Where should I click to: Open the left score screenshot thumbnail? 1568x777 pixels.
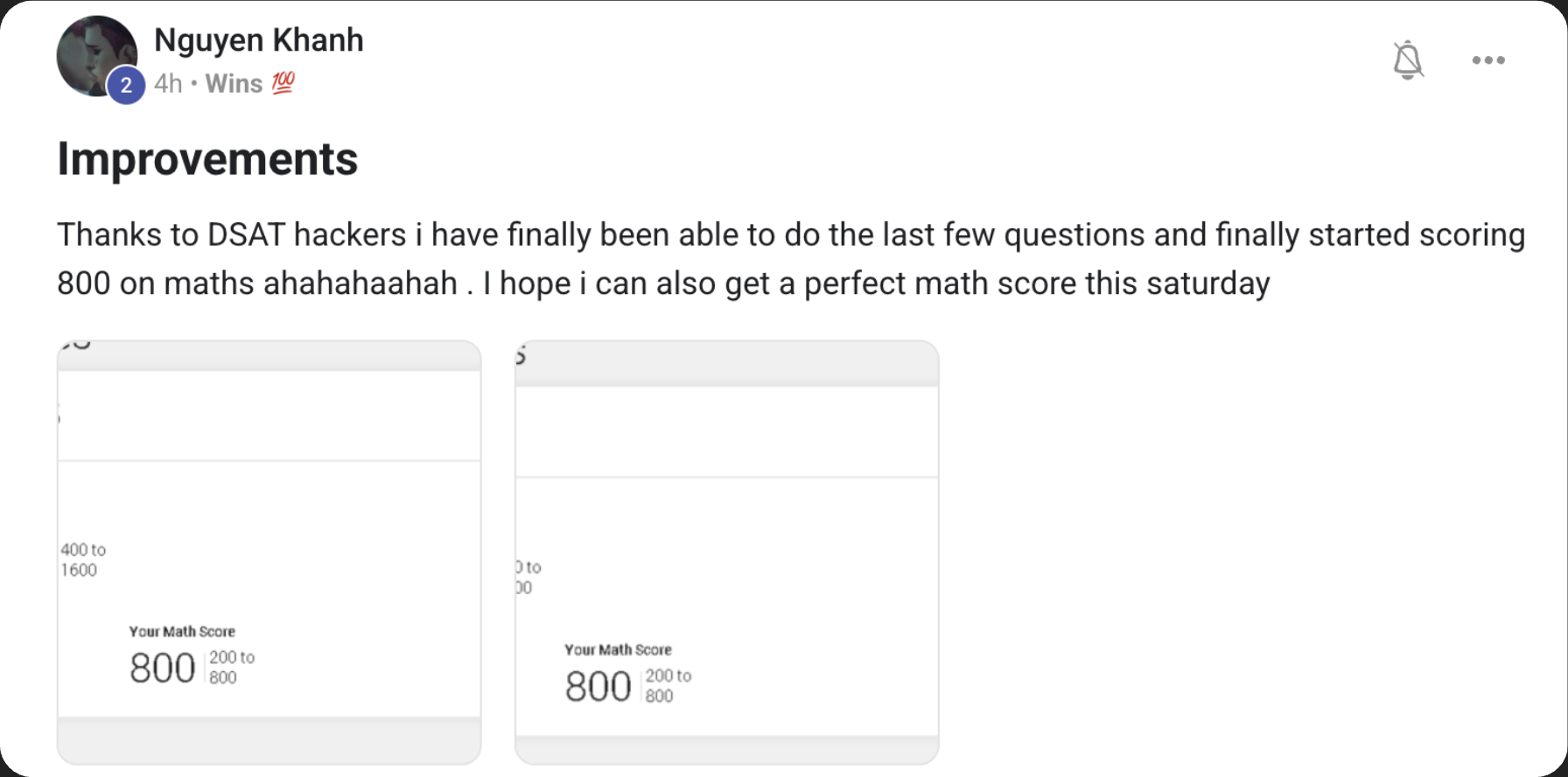(x=269, y=551)
